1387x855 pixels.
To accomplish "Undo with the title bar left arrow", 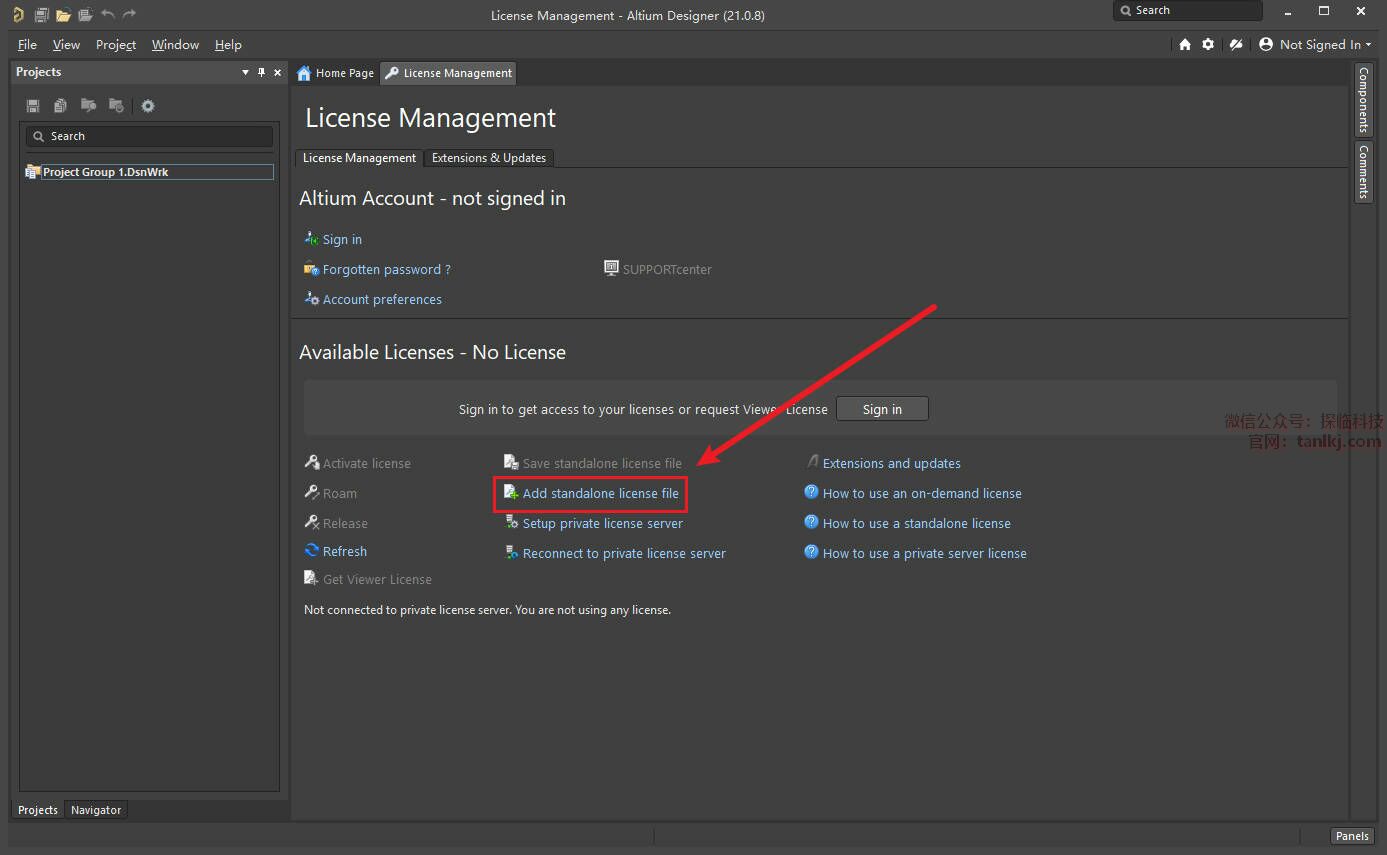I will (108, 14).
